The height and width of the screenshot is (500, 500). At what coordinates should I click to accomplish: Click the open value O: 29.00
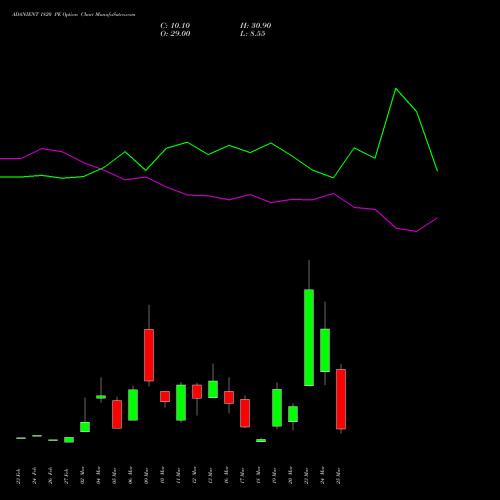(175, 34)
